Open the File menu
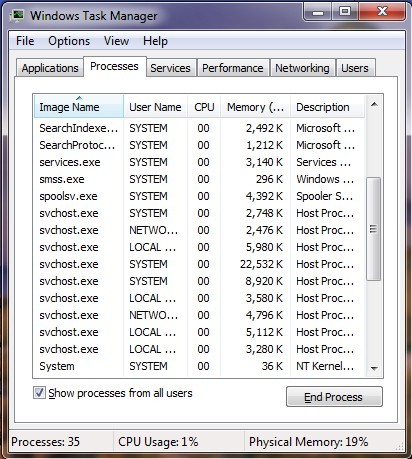 point(25,41)
